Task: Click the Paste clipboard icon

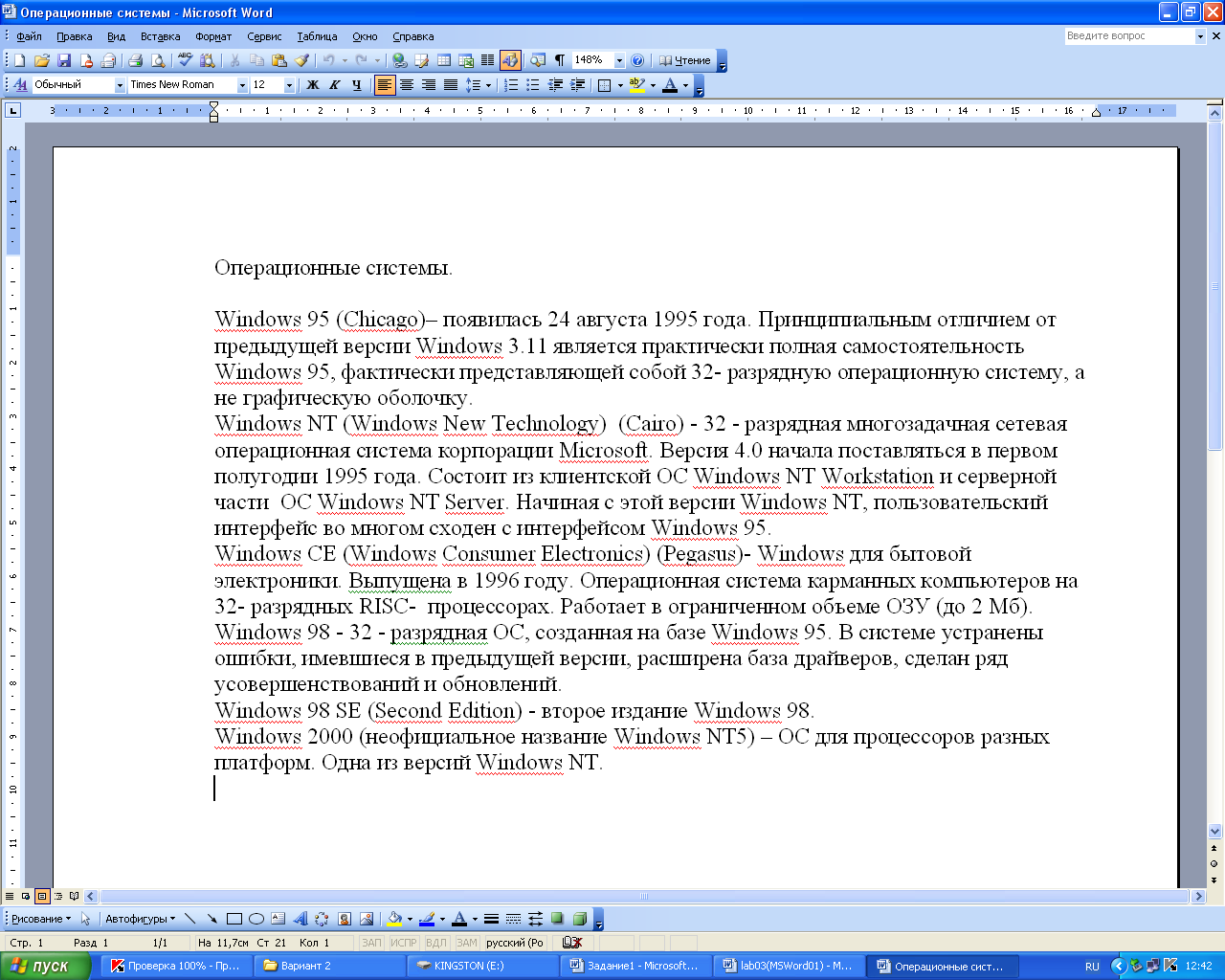Action: coord(278,60)
